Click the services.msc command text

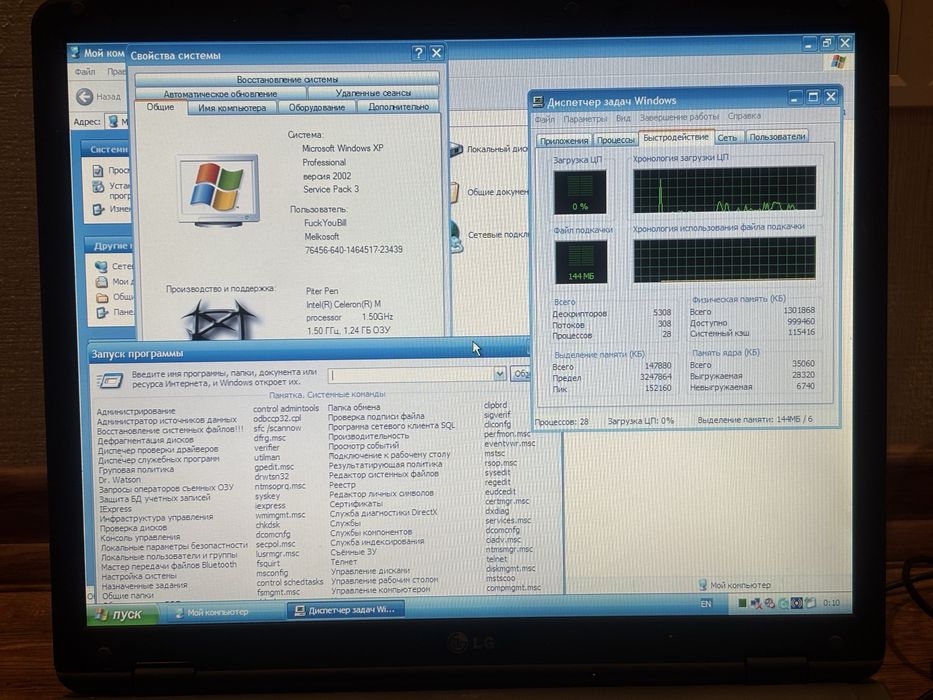coord(508,521)
